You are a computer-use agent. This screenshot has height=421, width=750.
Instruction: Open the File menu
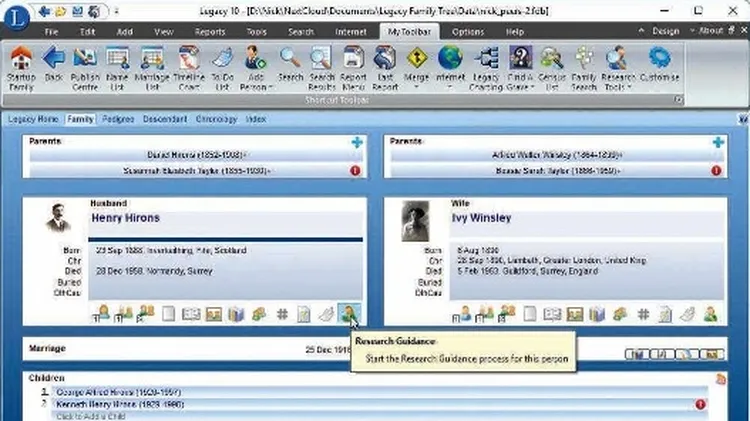pyautogui.click(x=51, y=32)
